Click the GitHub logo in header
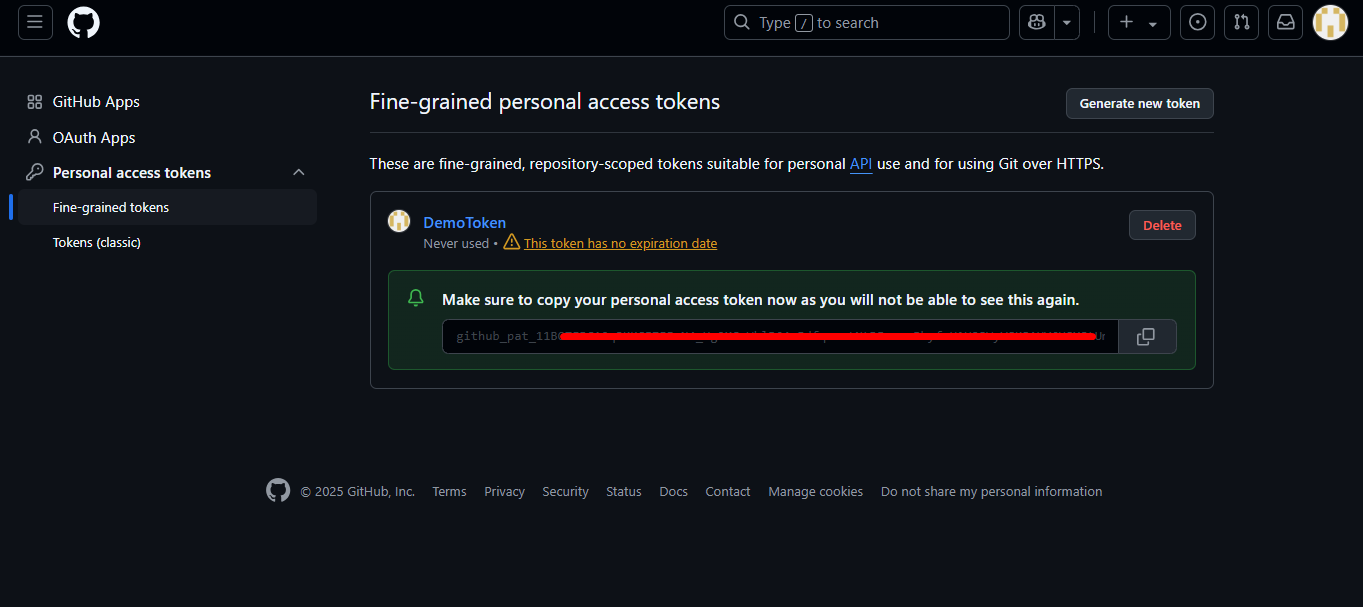 [x=84, y=22]
